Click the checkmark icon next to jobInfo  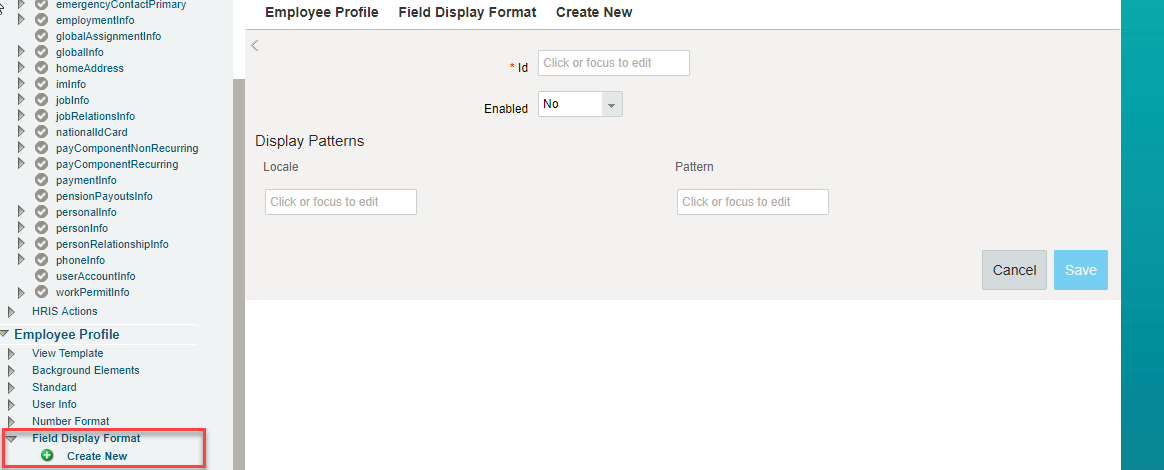(x=42, y=99)
